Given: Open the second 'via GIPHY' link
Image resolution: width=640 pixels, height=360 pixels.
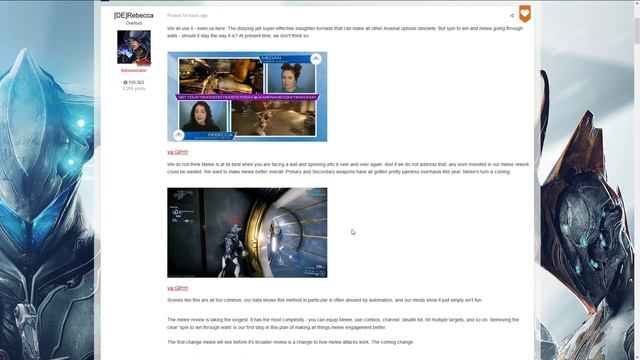Looking at the screenshot, I should (178, 288).
